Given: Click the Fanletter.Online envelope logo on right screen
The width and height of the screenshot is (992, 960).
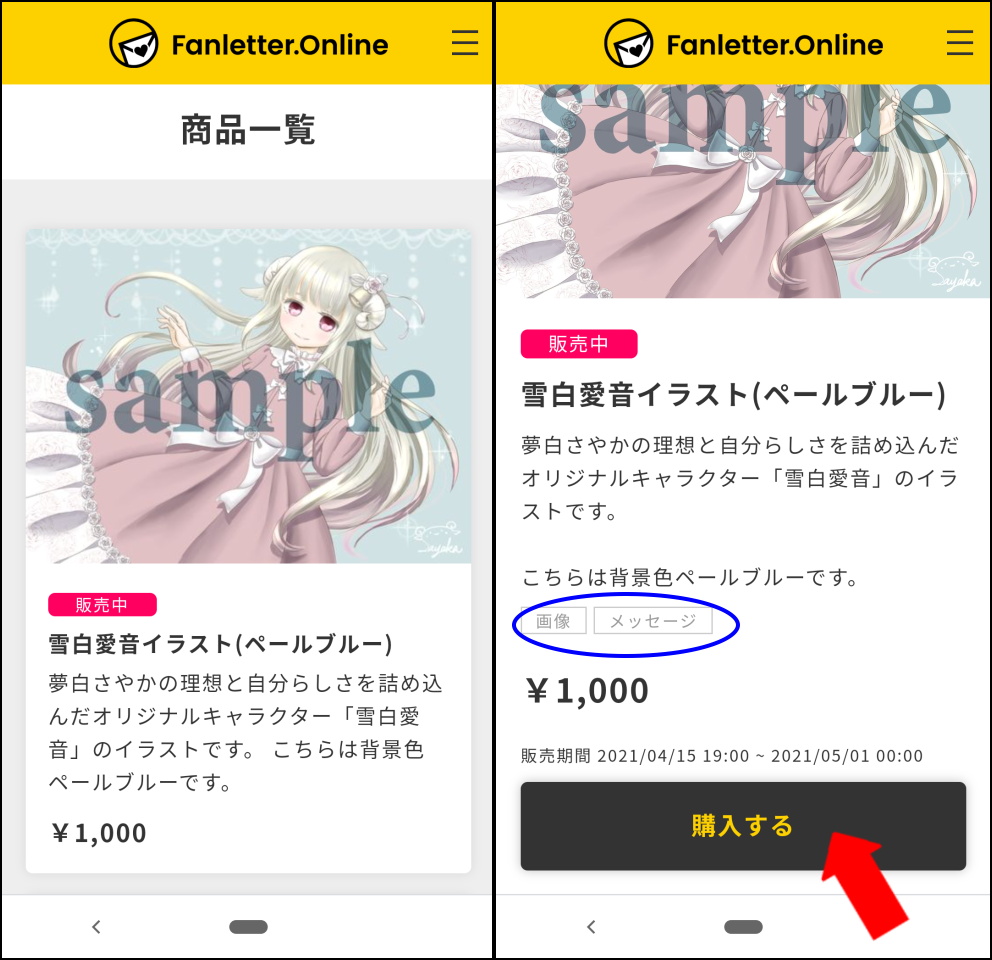Looking at the screenshot, I should click(x=628, y=44).
